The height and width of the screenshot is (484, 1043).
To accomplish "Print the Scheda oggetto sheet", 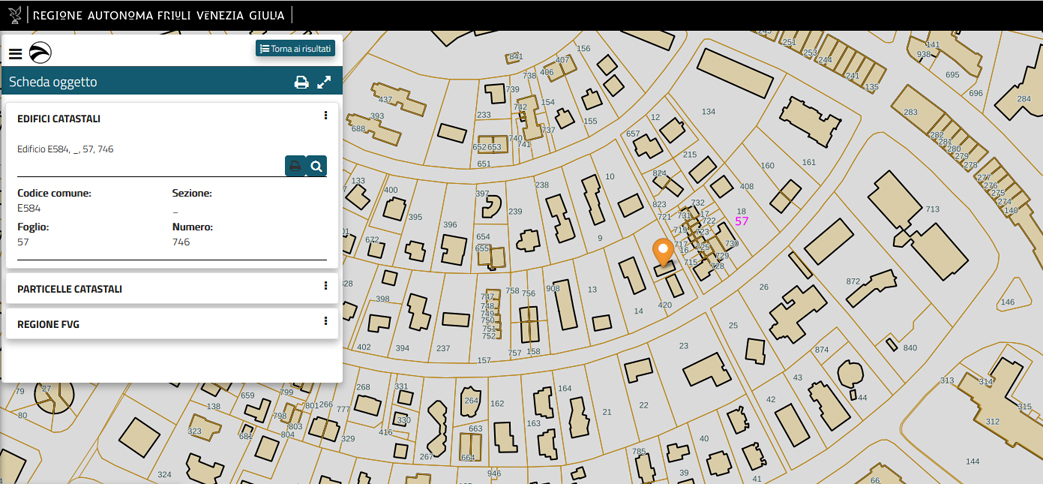I will [301, 83].
